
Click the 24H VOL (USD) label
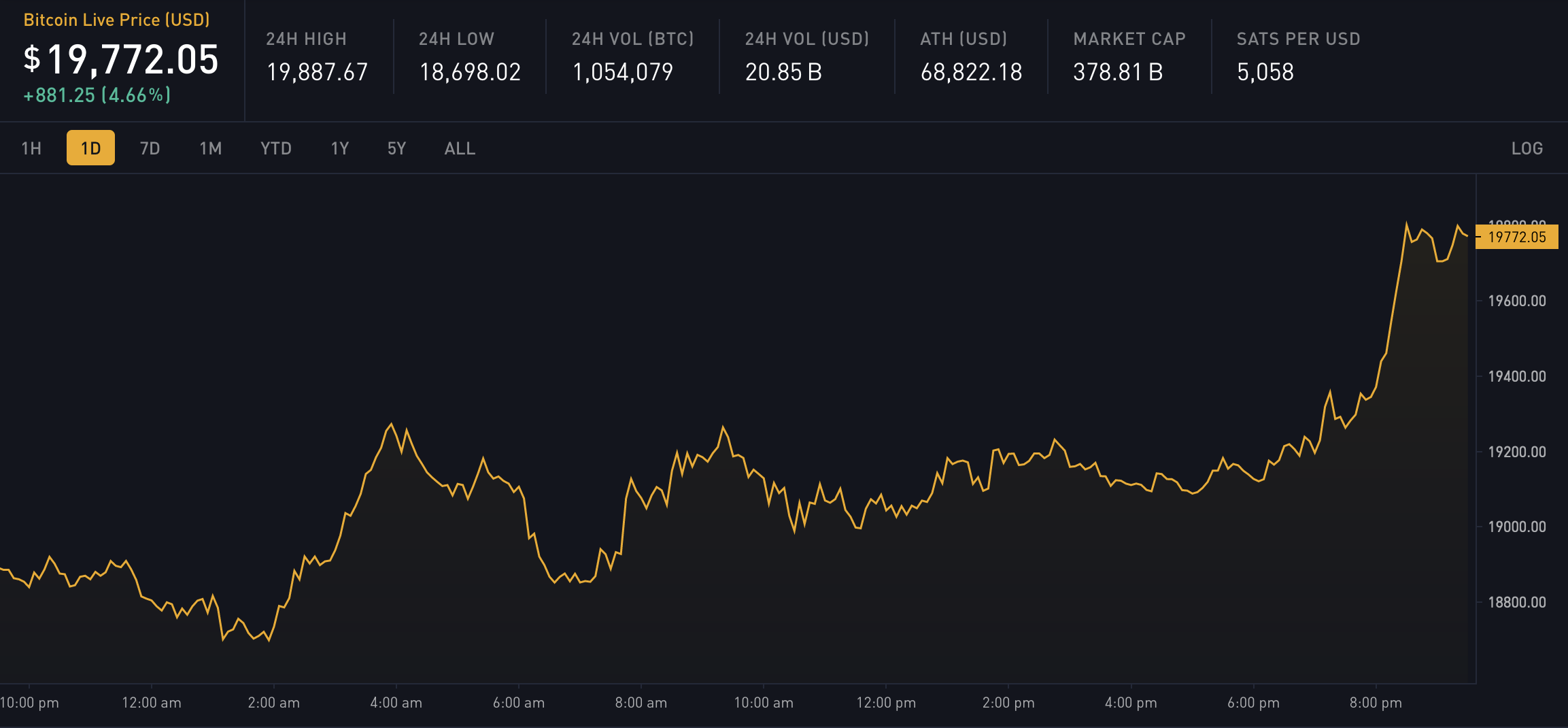pyautogui.click(x=807, y=39)
